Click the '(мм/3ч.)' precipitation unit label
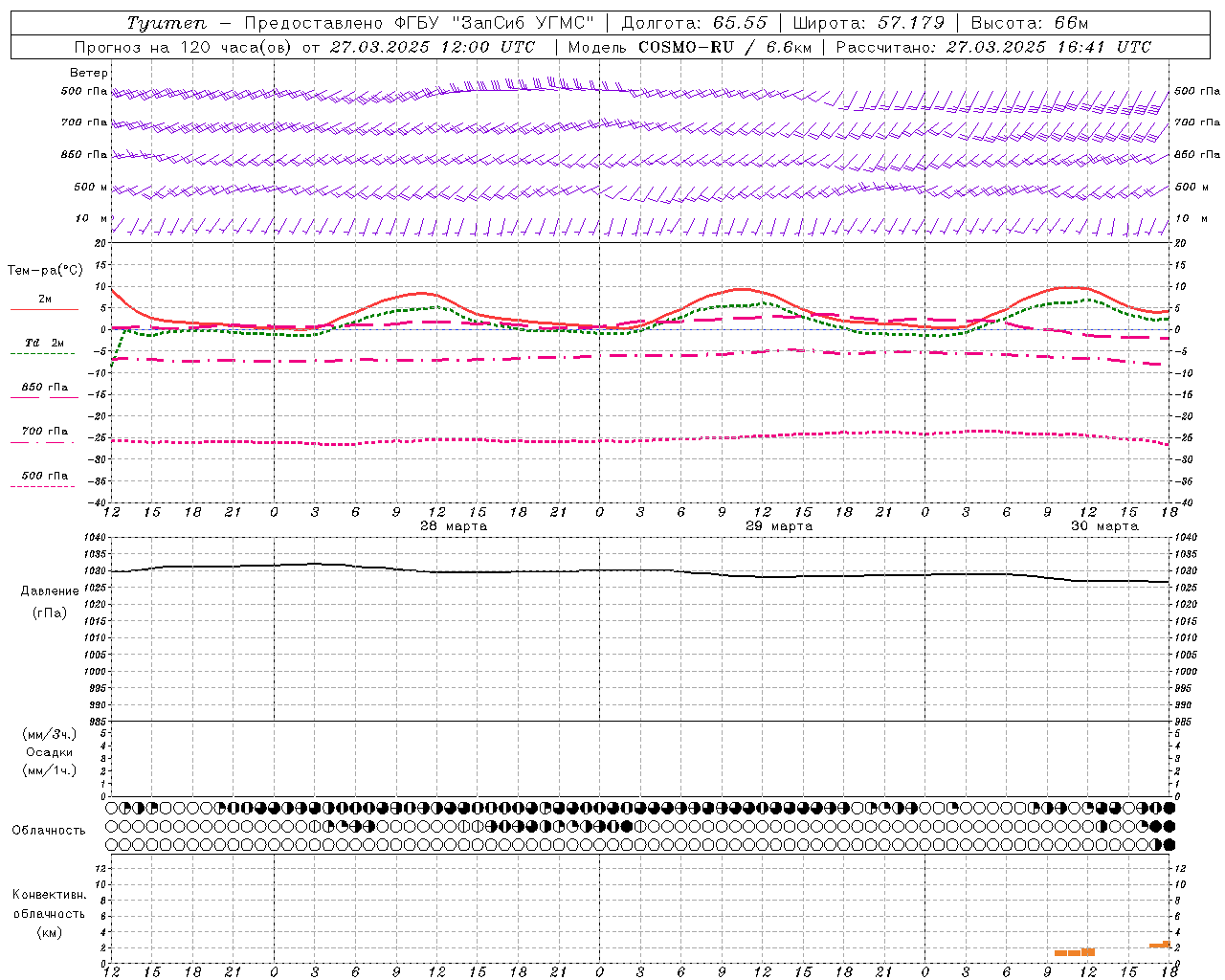 (x=50, y=734)
